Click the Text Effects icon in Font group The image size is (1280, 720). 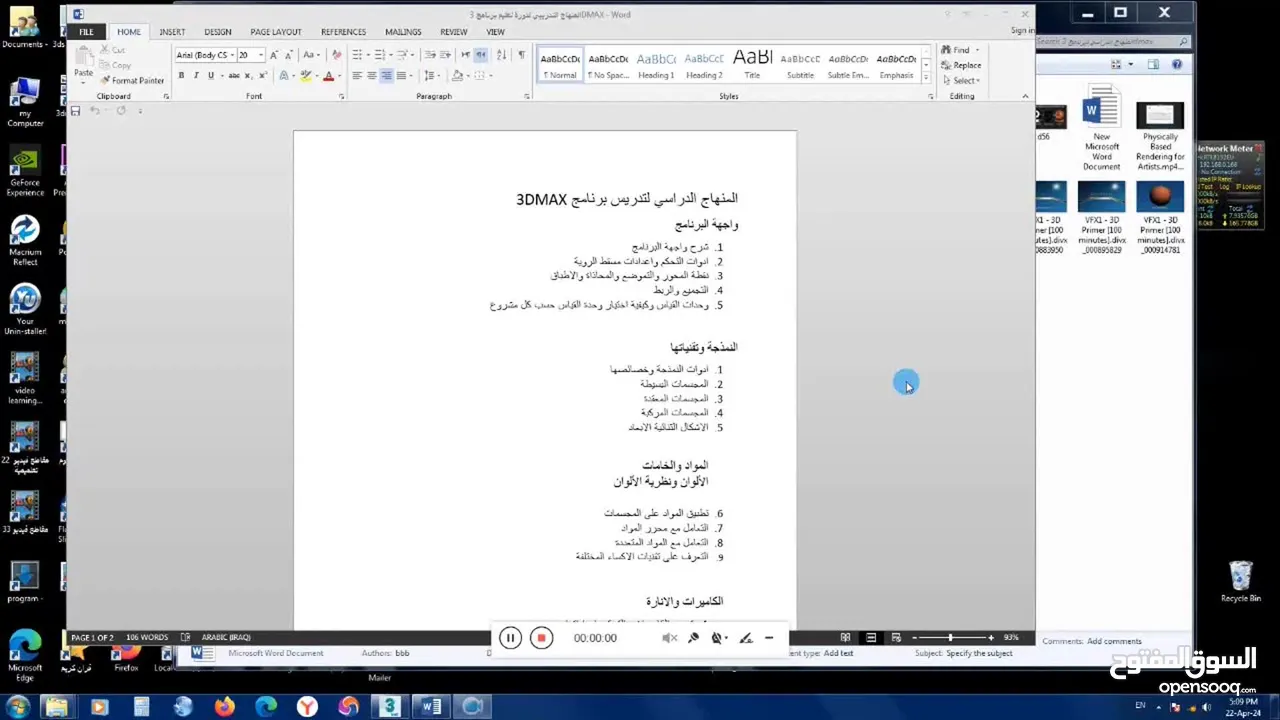[284, 76]
